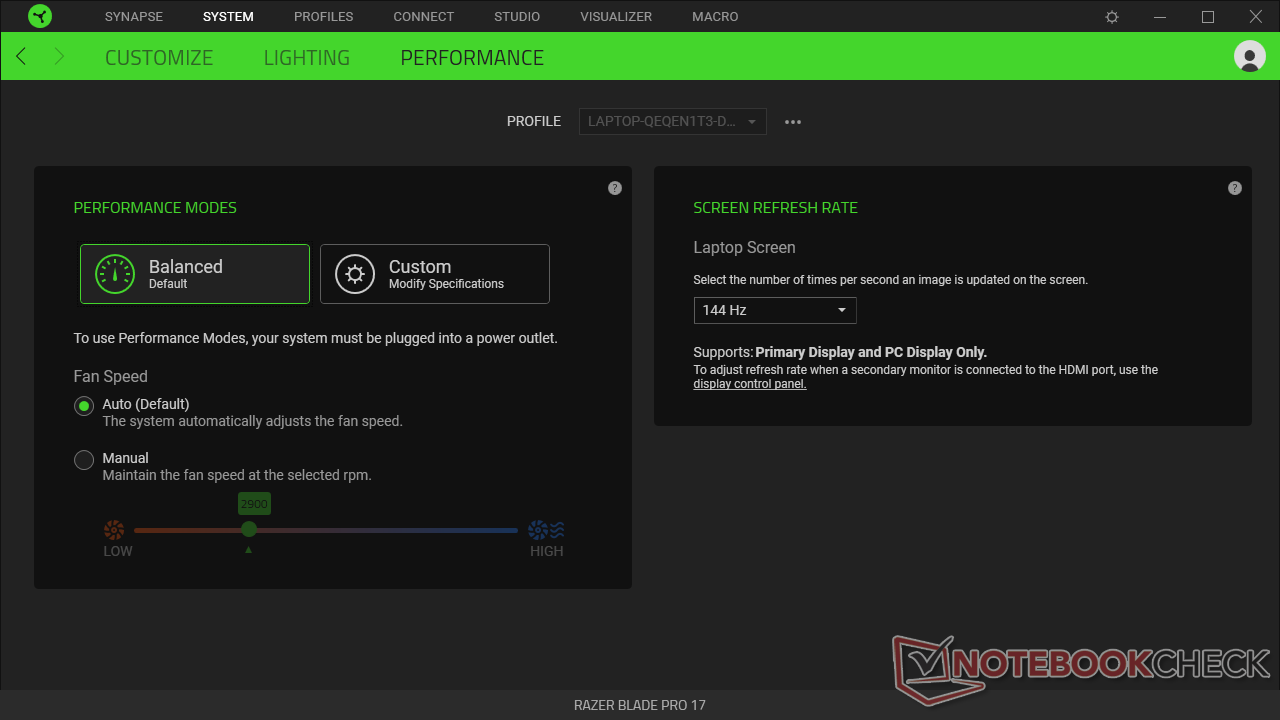This screenshot has height=720, width=1280.
Task: Click help icon in Performance Modes panel
Action: pos(615,188)
